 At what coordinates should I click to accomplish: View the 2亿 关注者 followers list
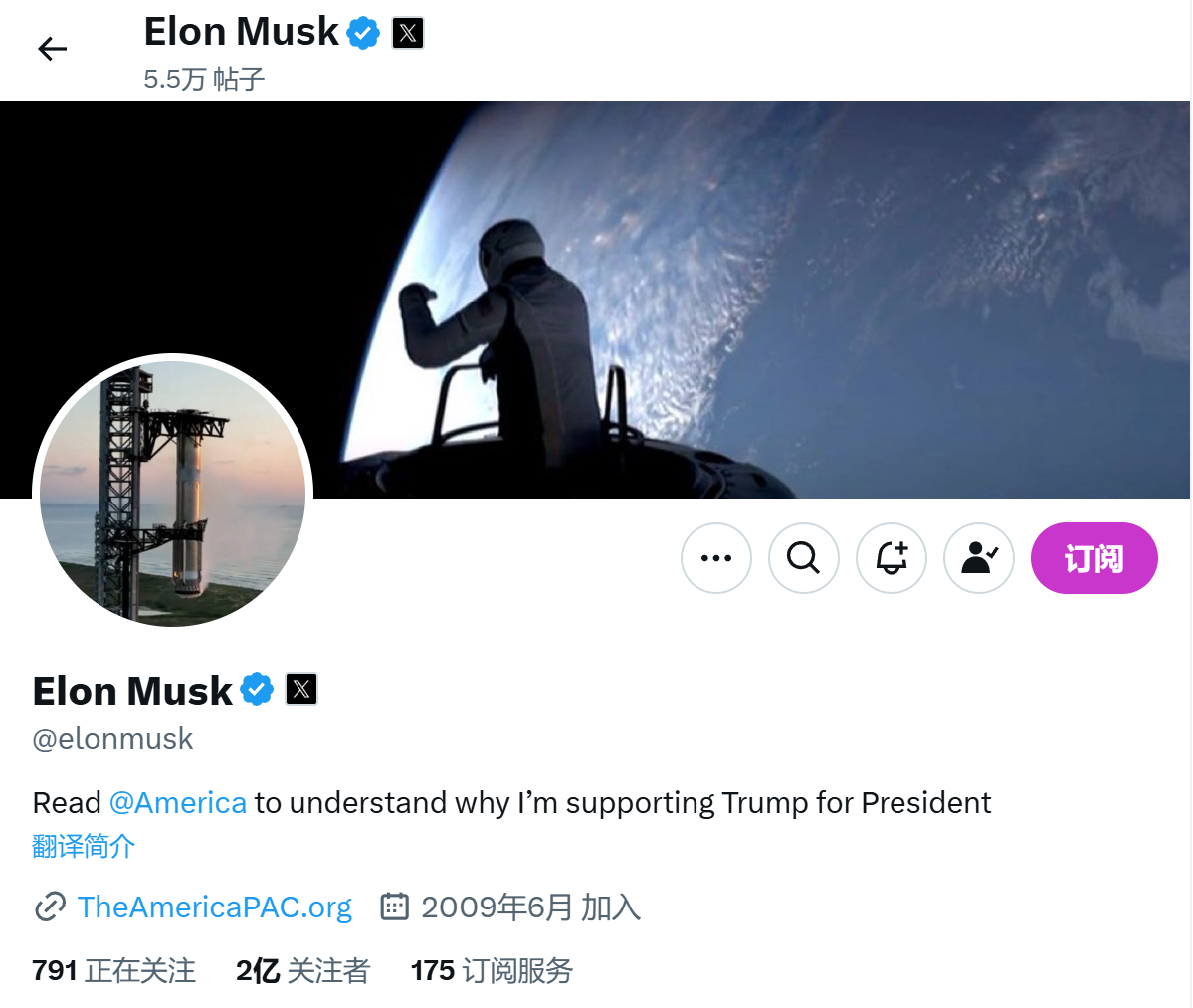pyautogui.click(x=302, y=970)
